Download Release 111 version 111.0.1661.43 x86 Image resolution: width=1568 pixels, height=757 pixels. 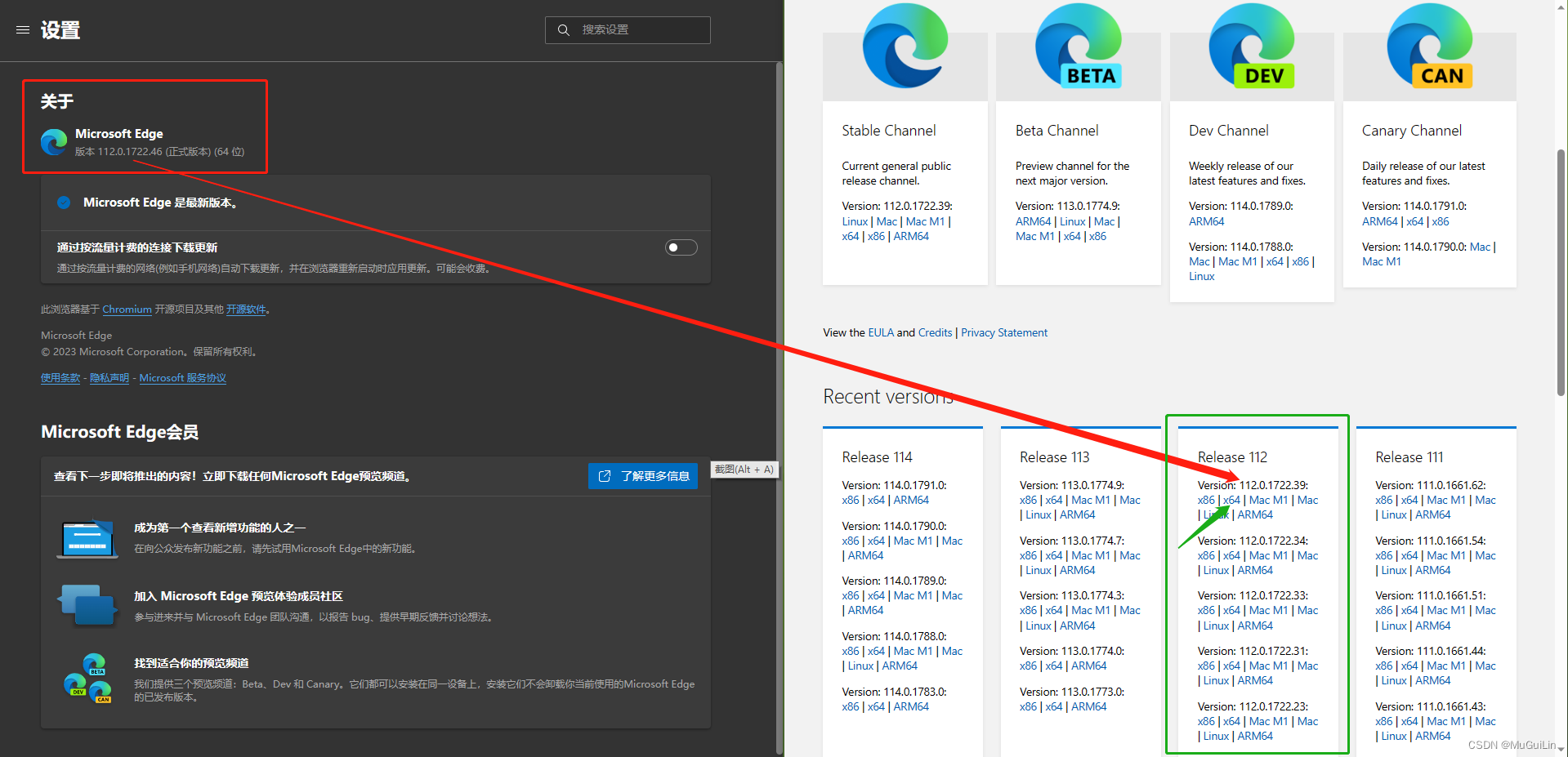1383,721
